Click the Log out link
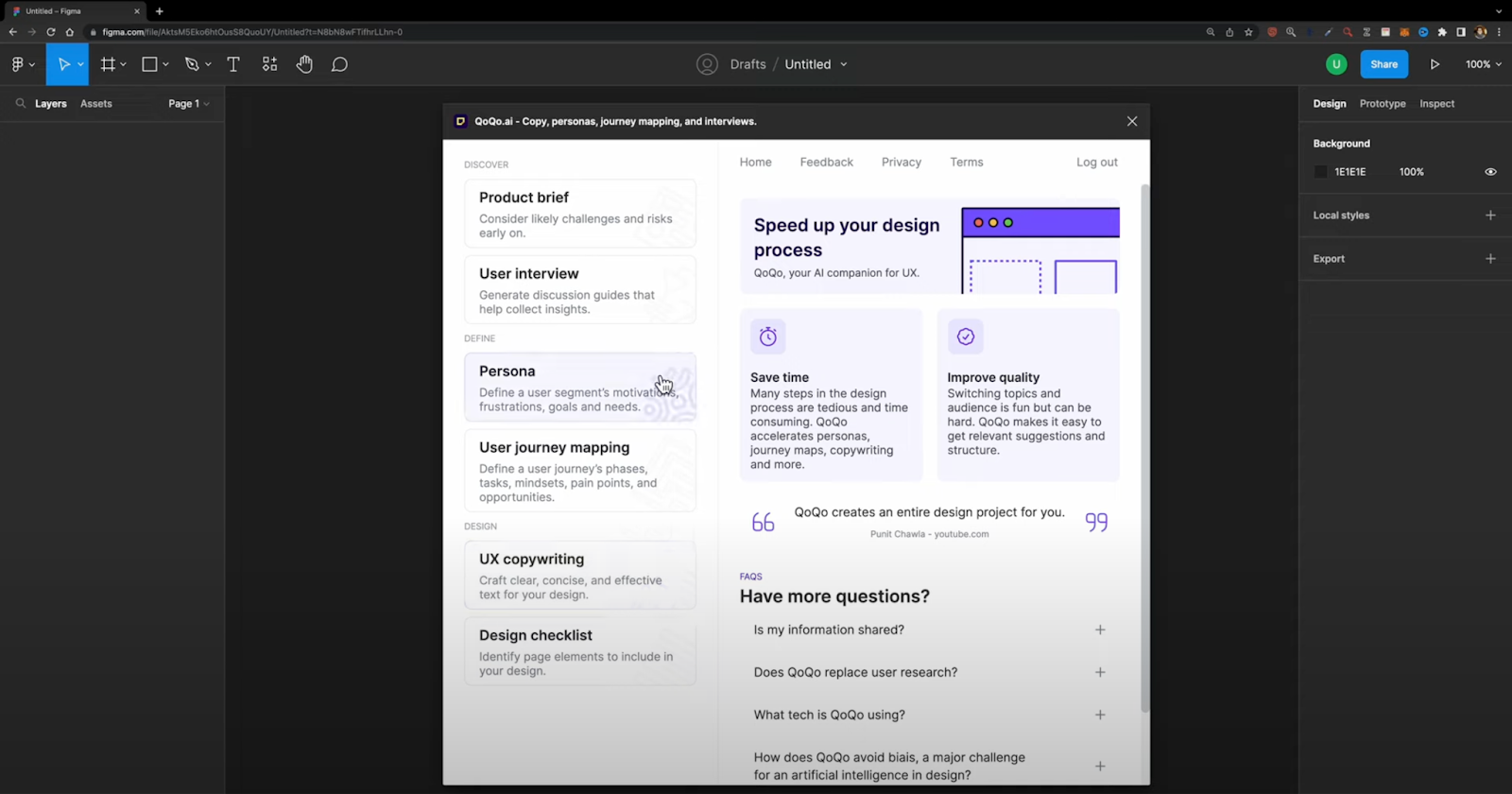The width and height of the screenshot is (1512, 794). (1096, 163)
